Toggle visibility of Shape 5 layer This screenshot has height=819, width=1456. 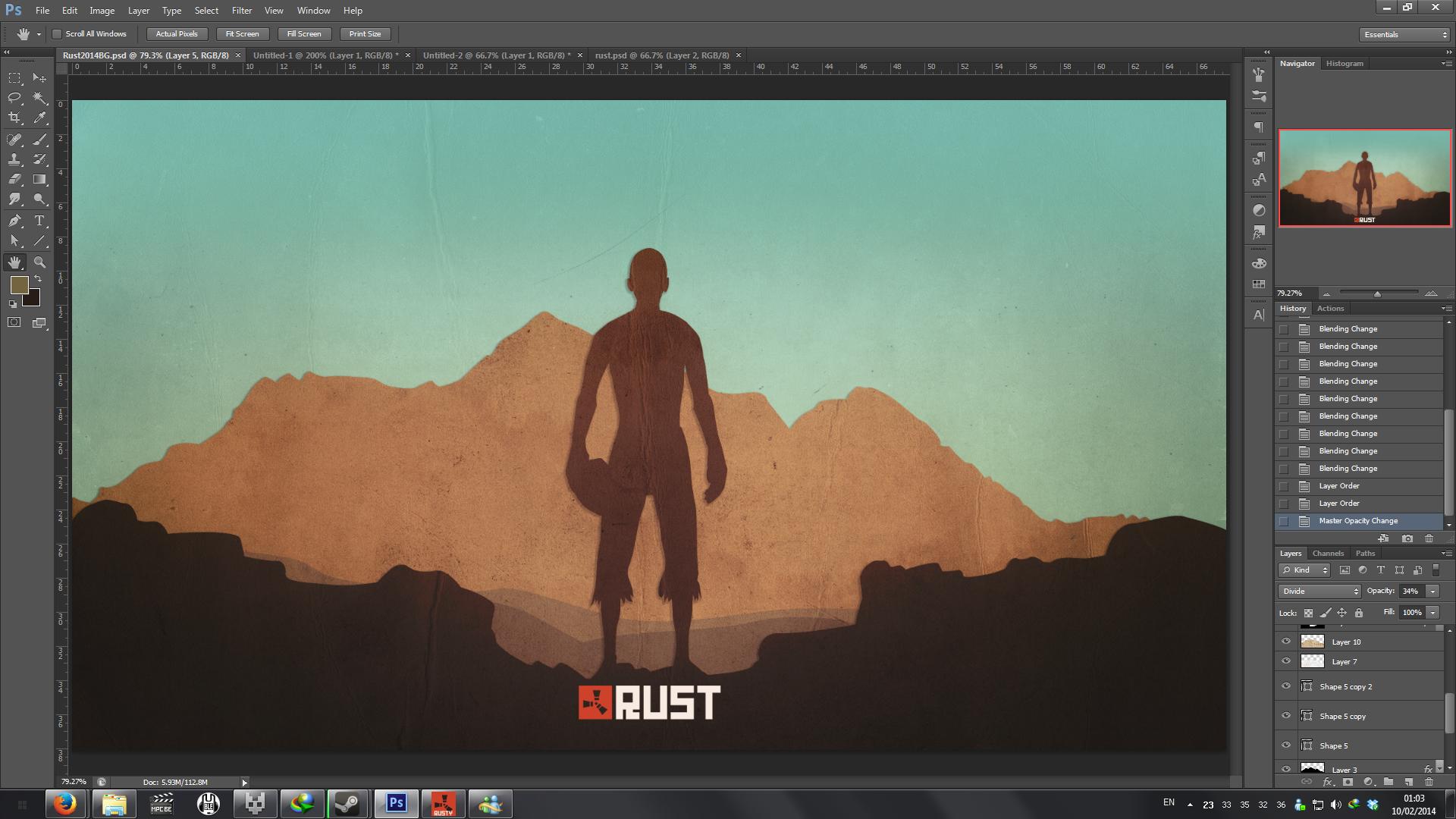(x=1286, y=745)
